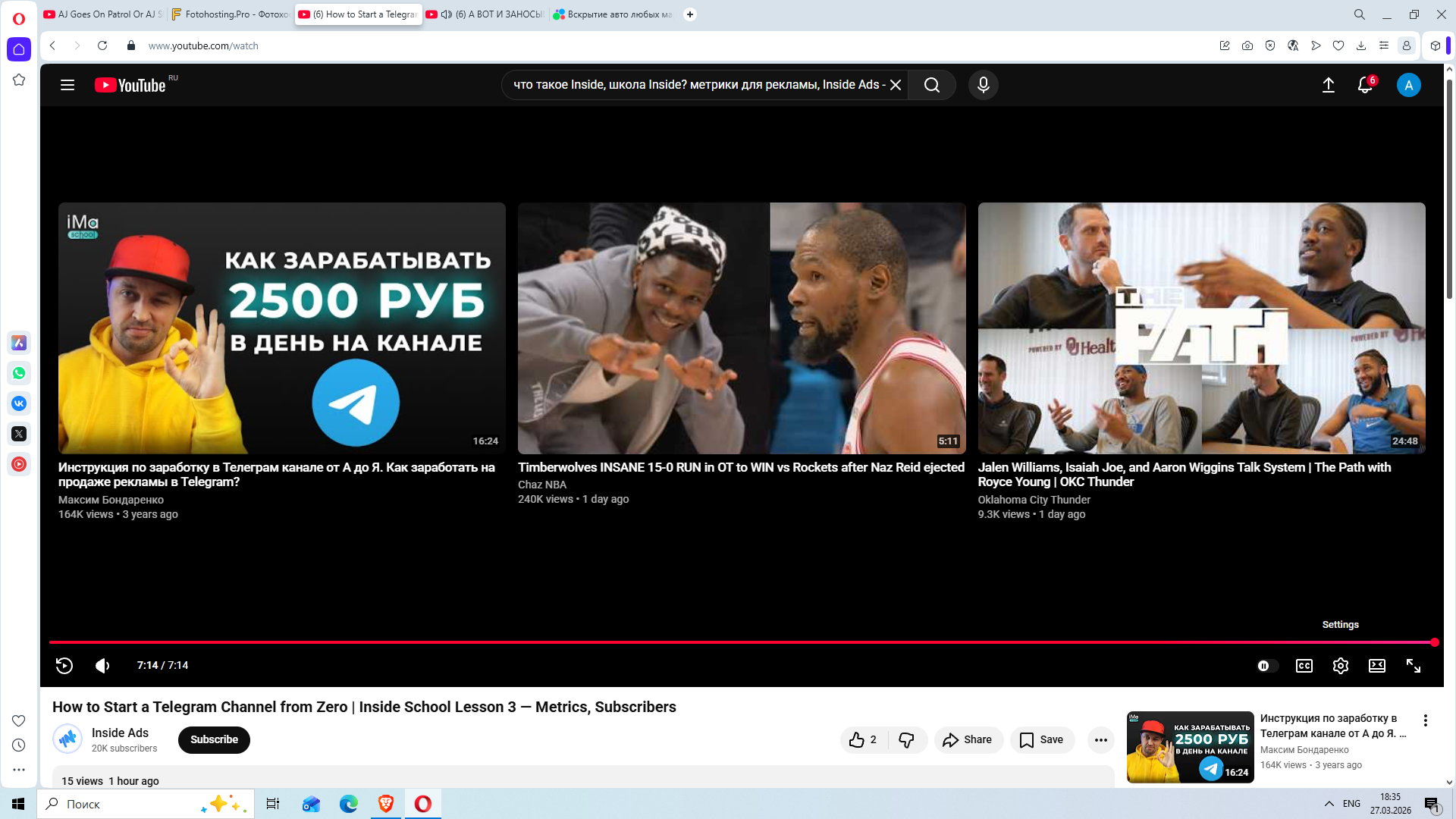Enter full screen mode

[1413, 666]
